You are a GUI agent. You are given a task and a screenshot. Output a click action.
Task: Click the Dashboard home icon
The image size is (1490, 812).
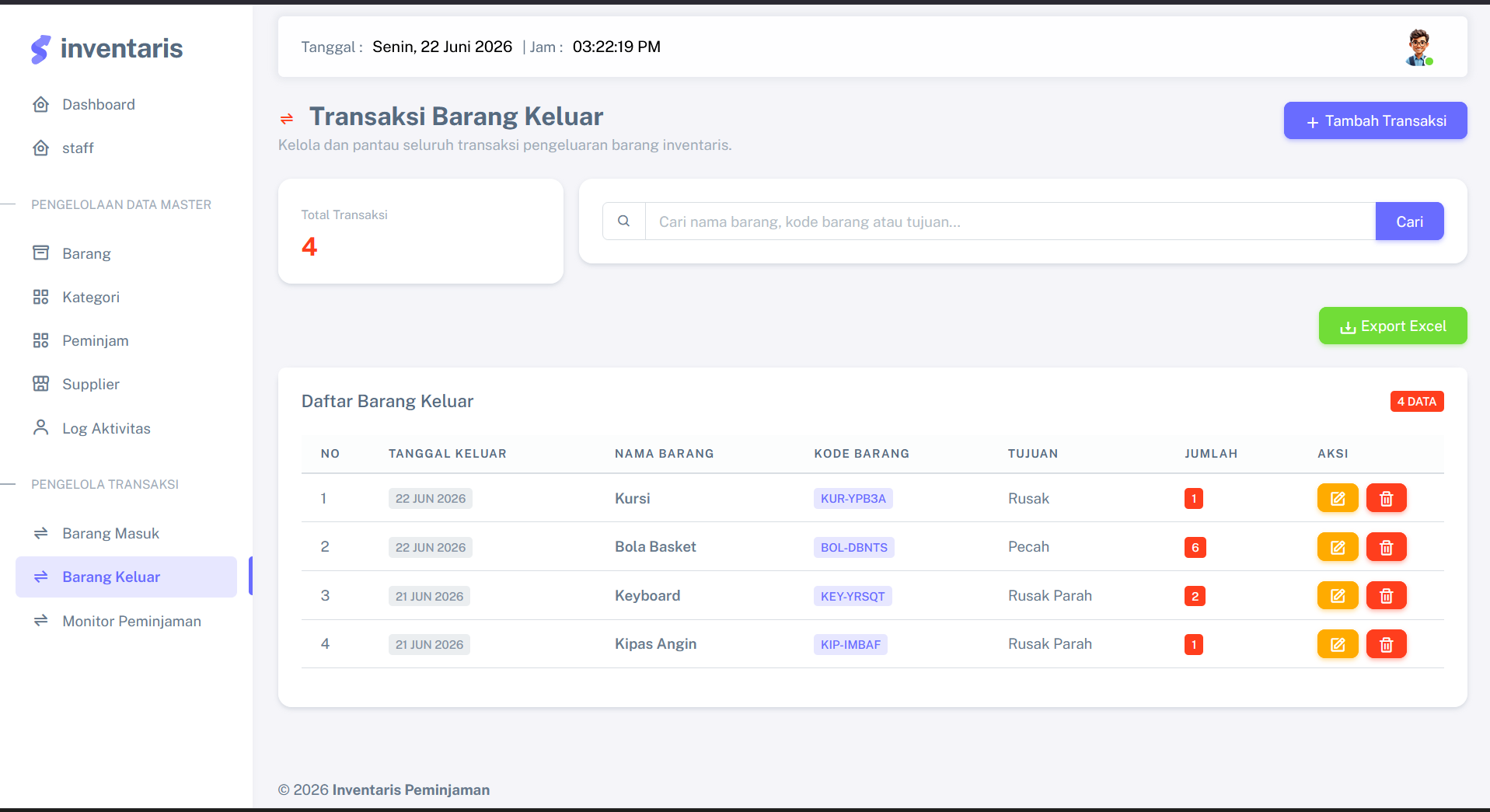coord(41,104)
